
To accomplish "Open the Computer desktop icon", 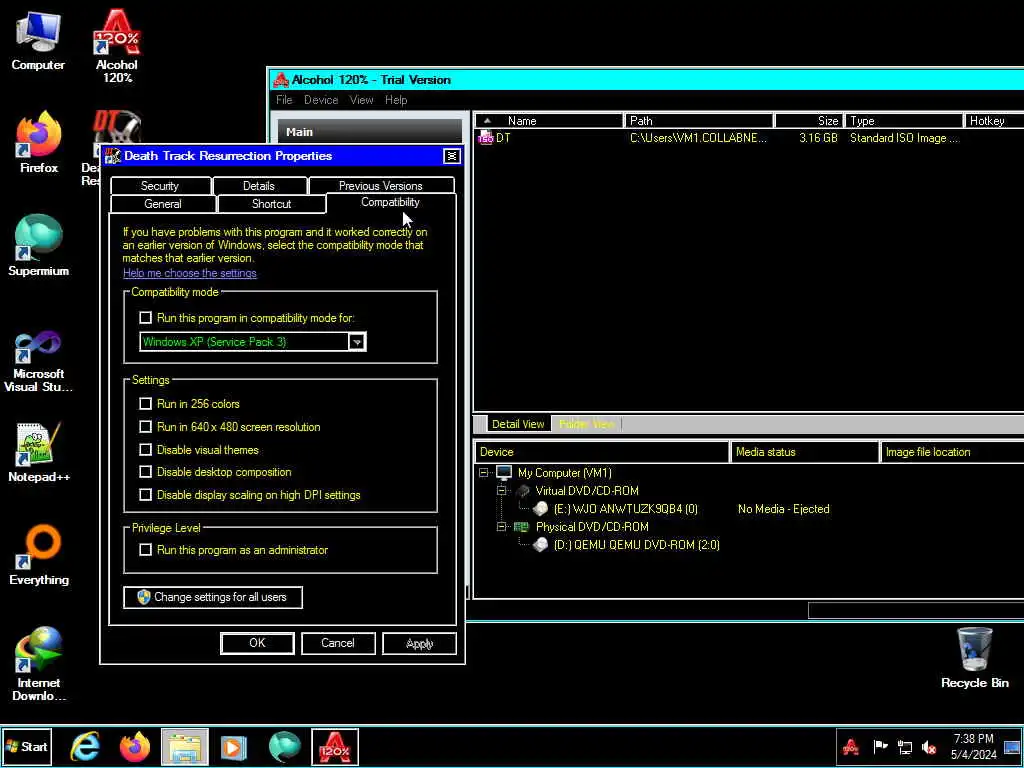I will 38,39.
